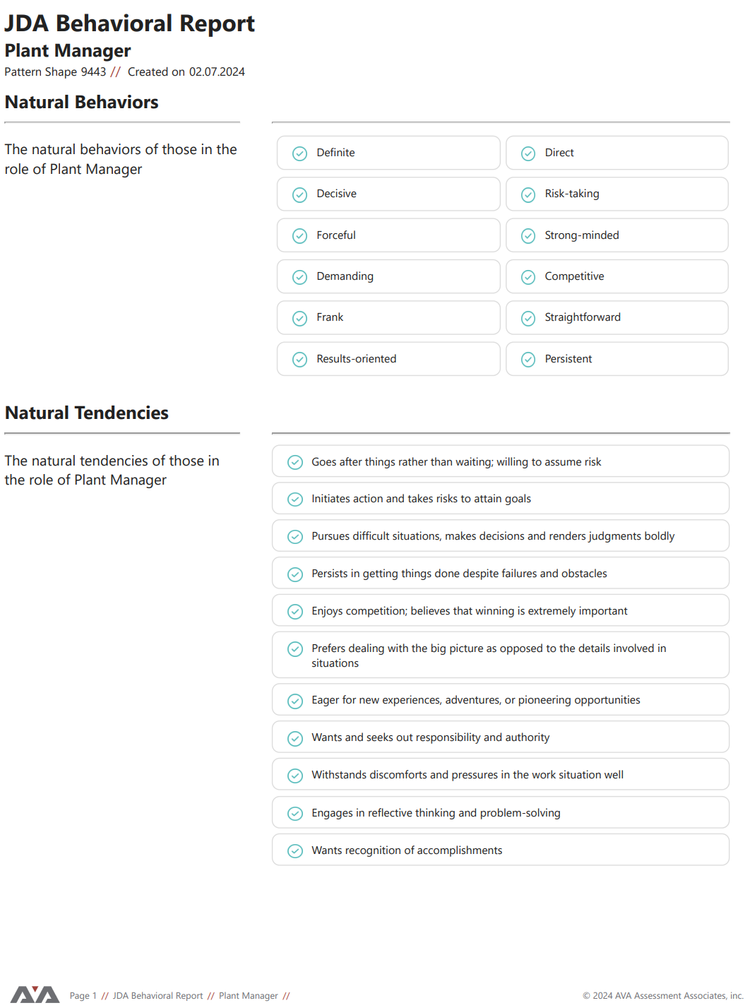
Task: Click Plant Manager in the footer breadcrumb
Action: coord(248,996)
